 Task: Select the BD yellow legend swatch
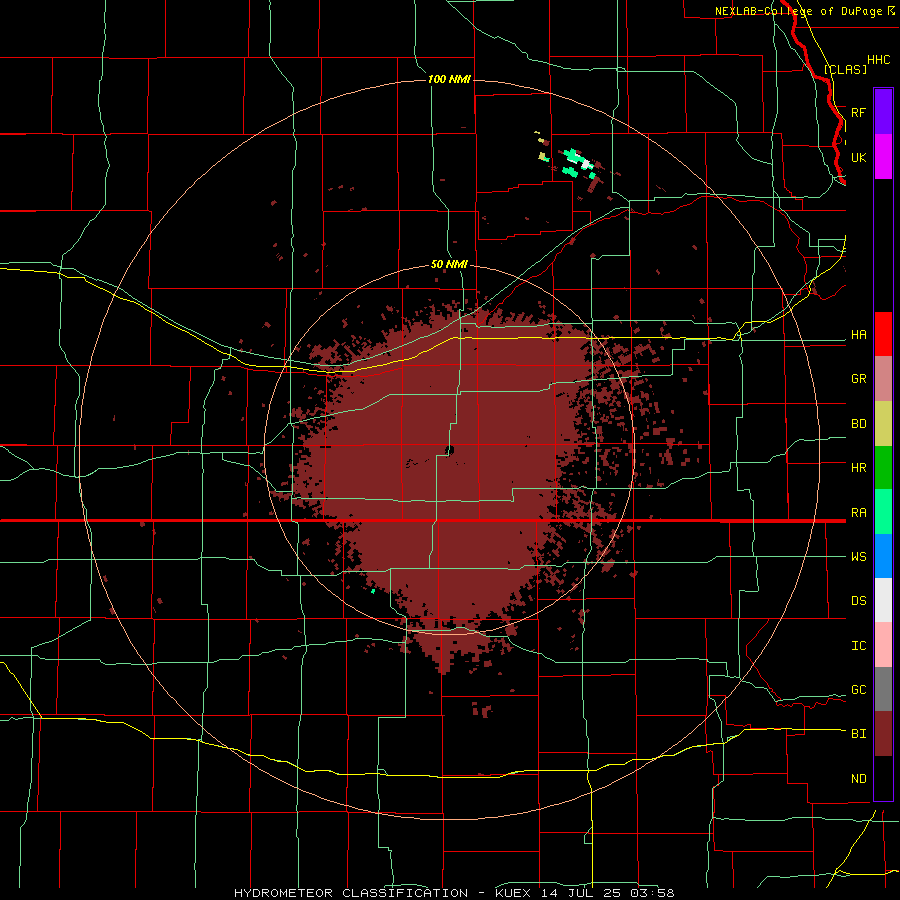point(883,424)
